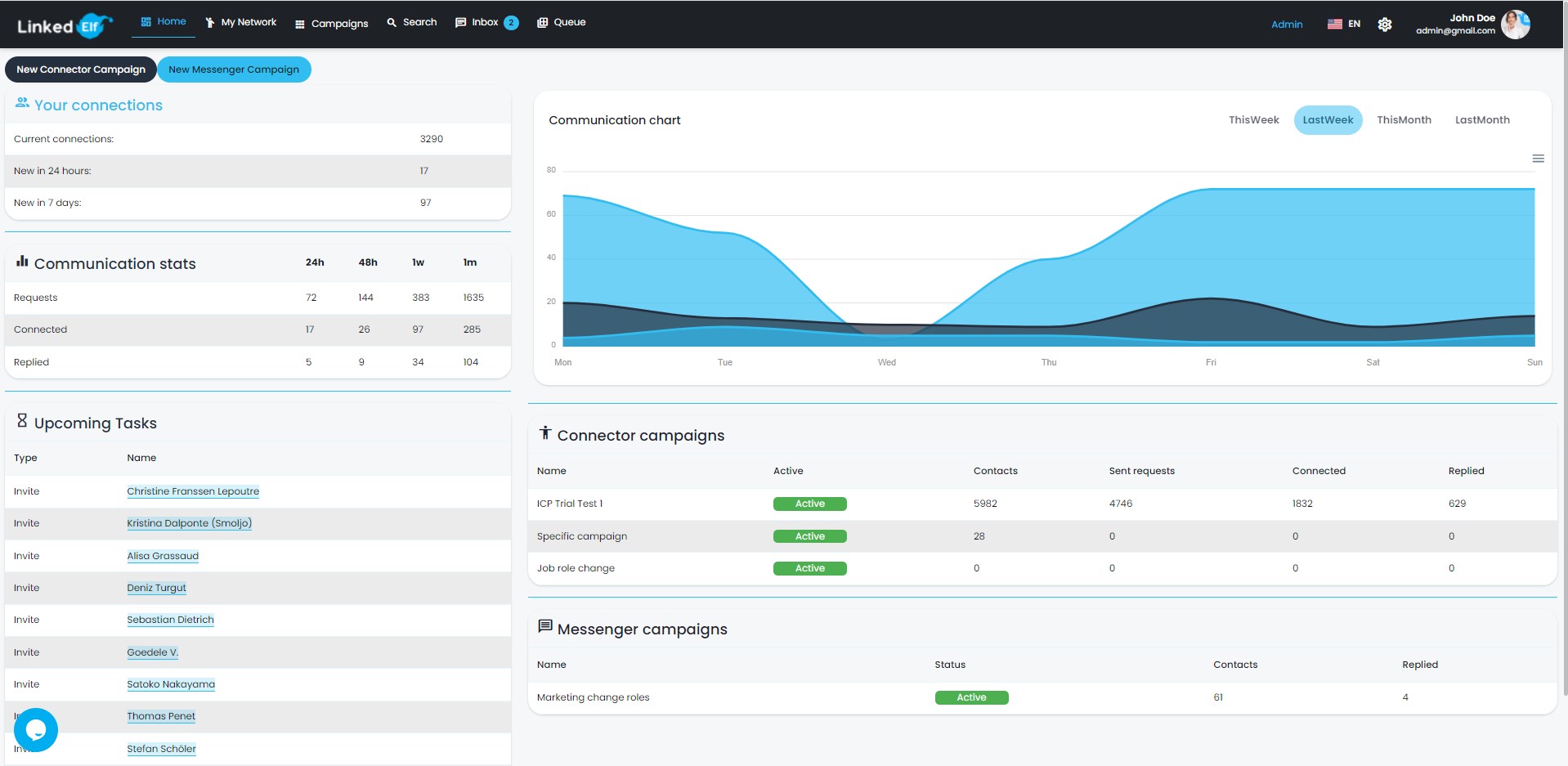Viewport: 1568px width, 766px height.
Task: Click John Doe's profile avatar
Action: pos(1515,25)
